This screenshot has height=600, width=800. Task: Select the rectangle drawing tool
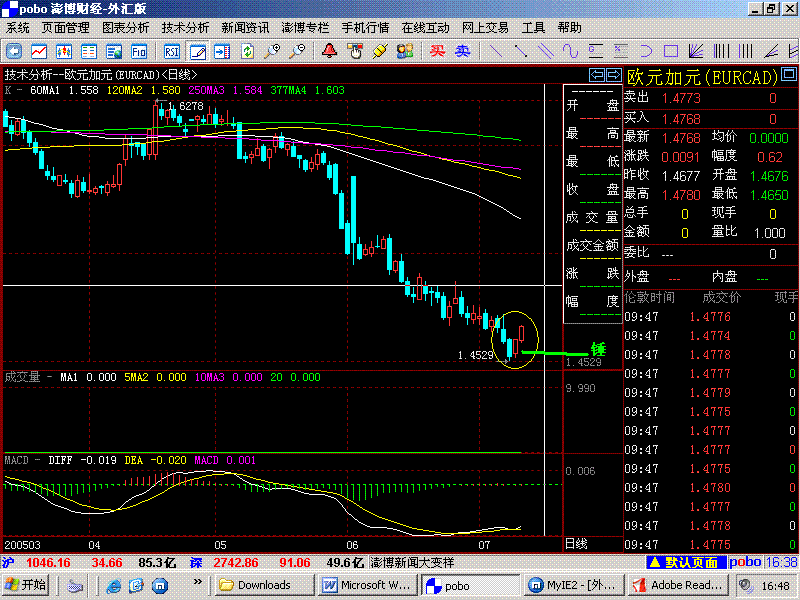coord(671,52)
